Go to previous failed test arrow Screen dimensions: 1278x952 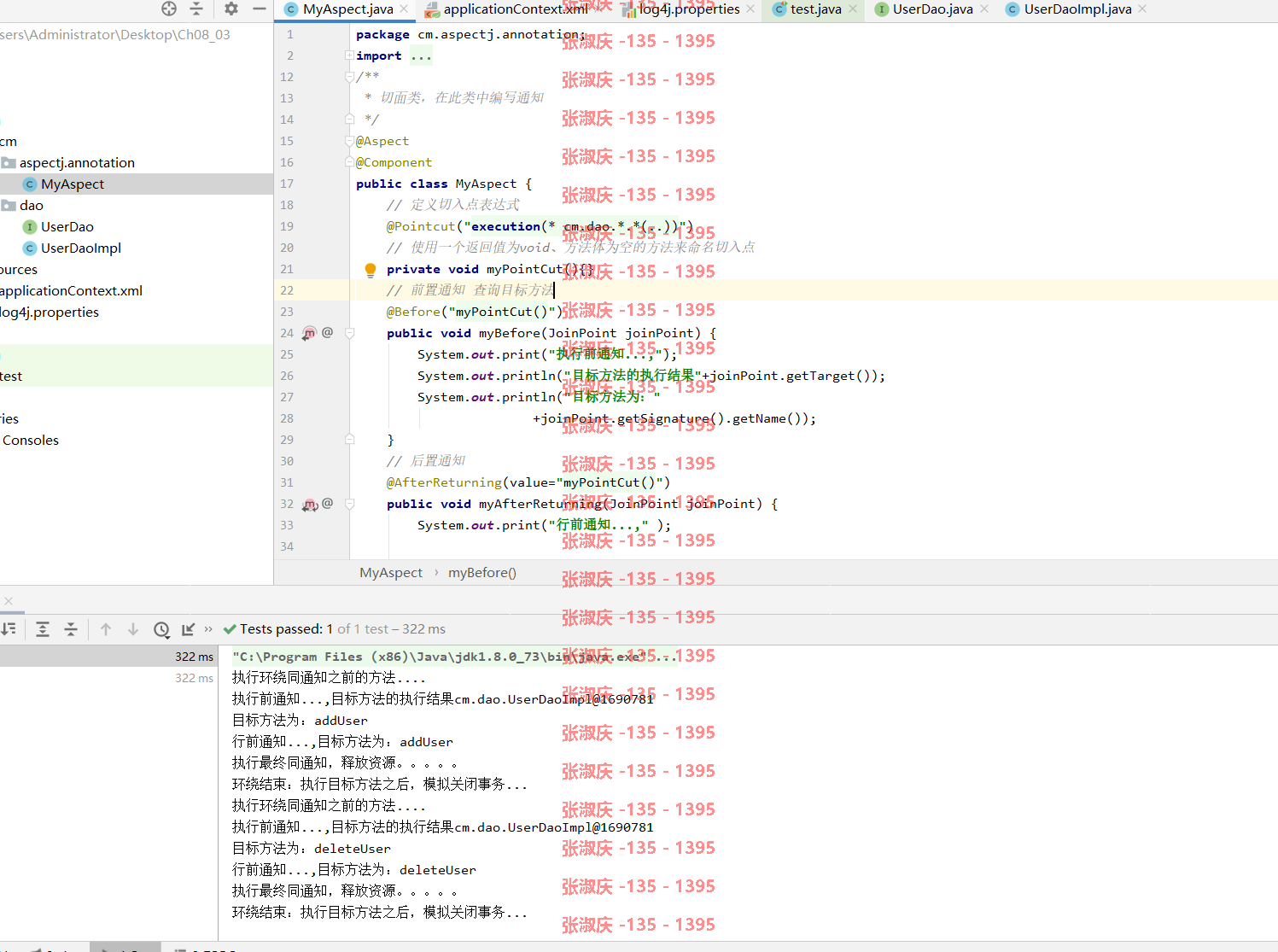point(106,629)
